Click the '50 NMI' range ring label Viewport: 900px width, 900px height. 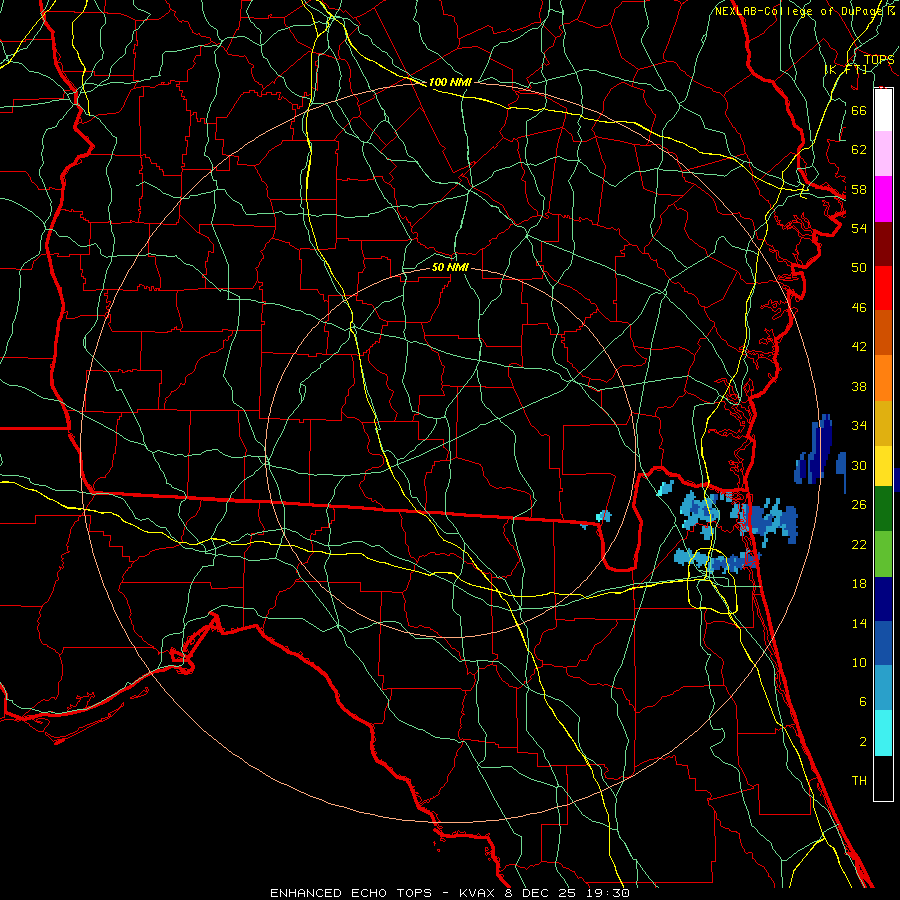(450, 267)
